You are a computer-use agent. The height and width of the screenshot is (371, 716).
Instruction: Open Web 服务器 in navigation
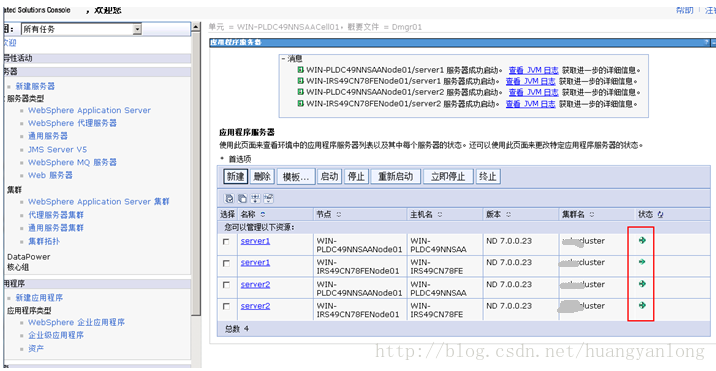50,175
